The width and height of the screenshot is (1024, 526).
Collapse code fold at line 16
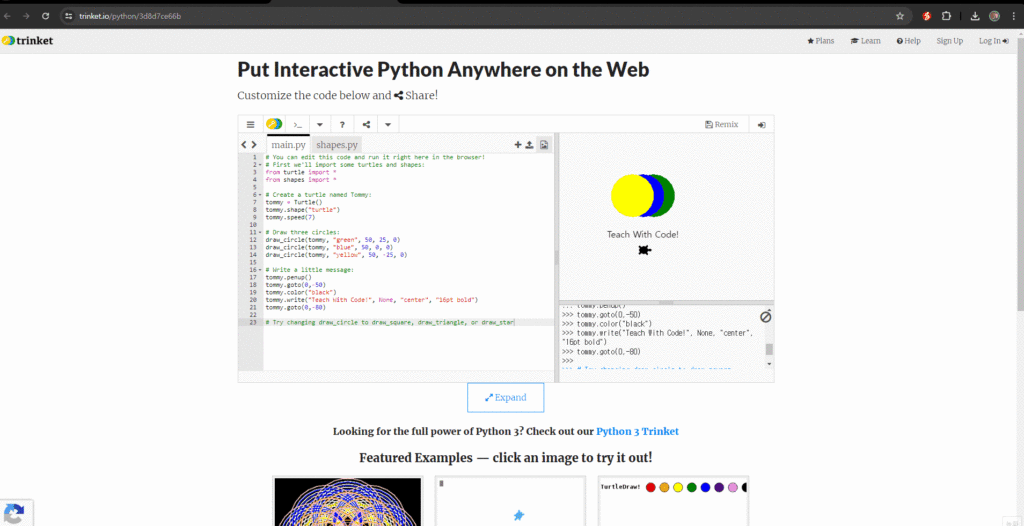pos(259,270)
